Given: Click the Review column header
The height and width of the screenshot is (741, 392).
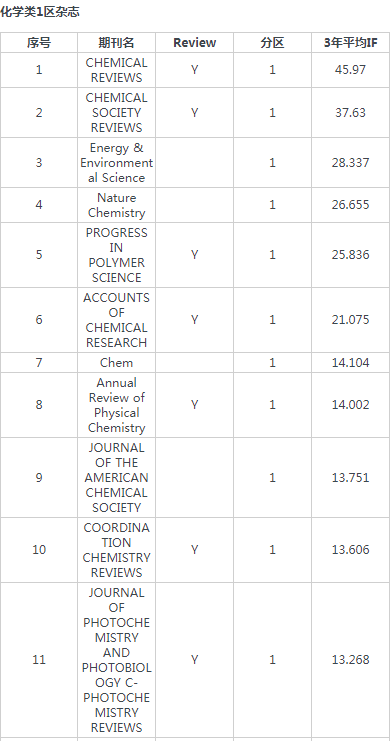Looking at the screenshot, I should coord(194,43).
